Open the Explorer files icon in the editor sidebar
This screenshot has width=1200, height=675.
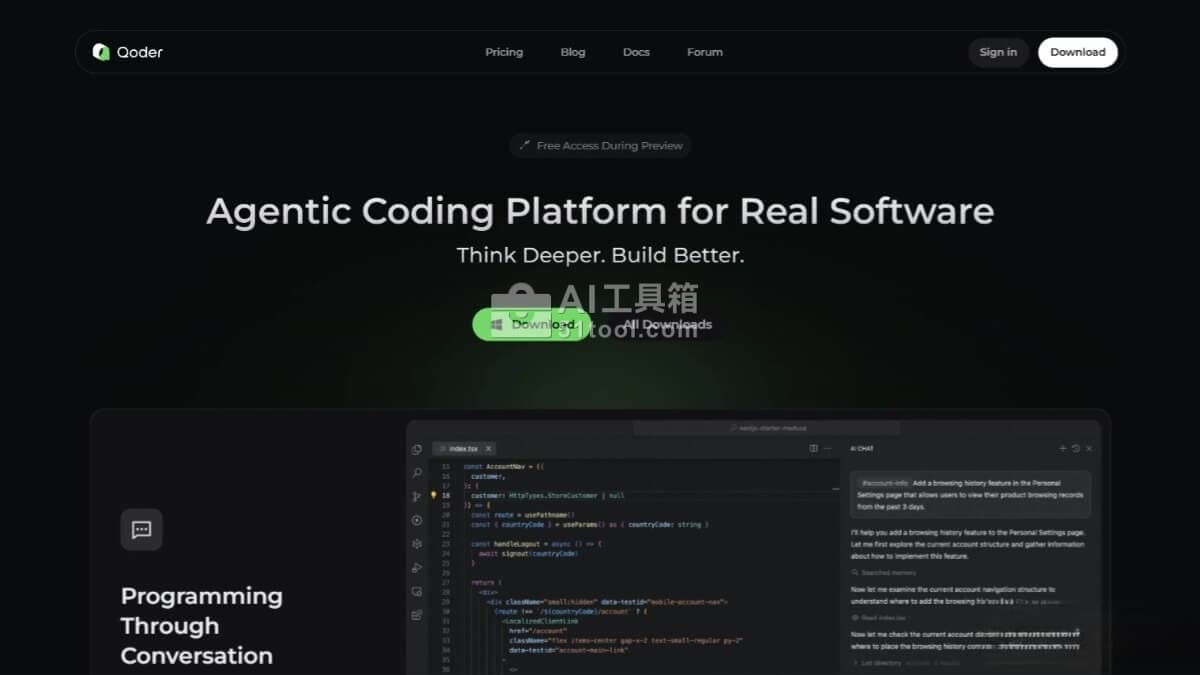(x=417, y=449)
